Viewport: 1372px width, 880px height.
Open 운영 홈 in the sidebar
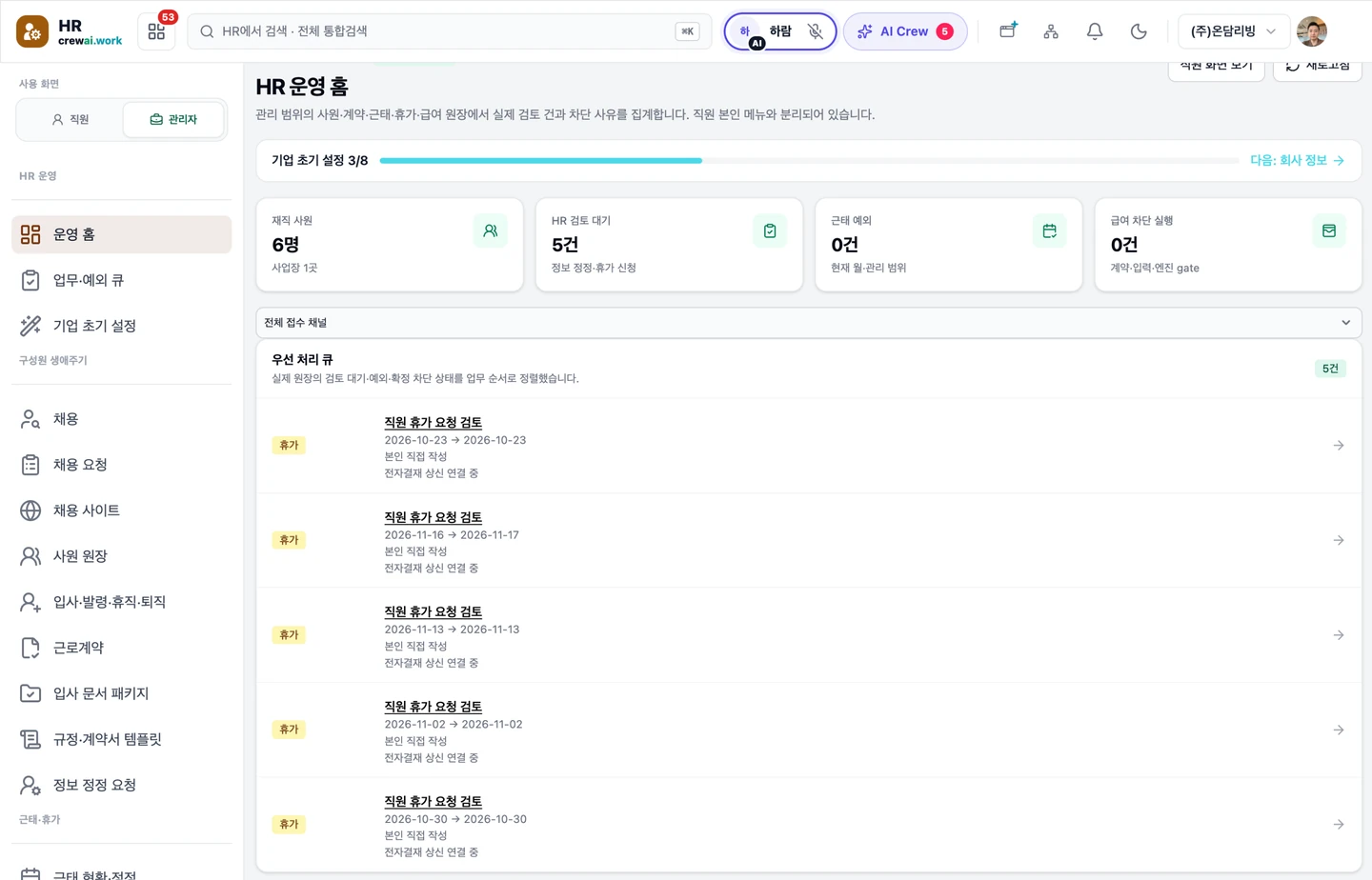(121, 234)
